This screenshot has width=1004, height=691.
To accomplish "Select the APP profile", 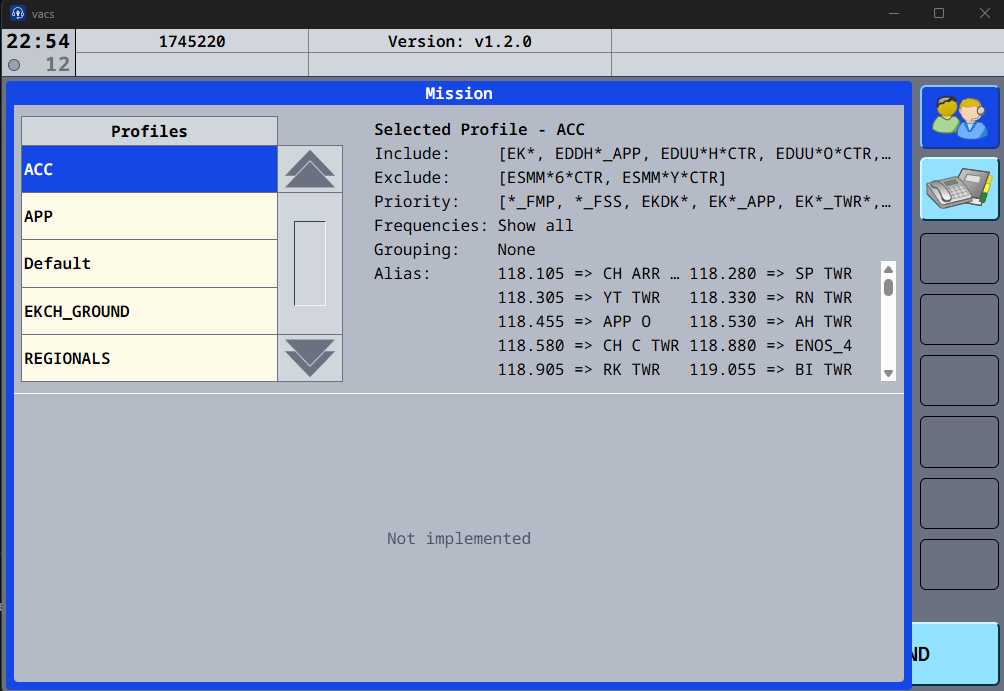I will tap(149, 216).
